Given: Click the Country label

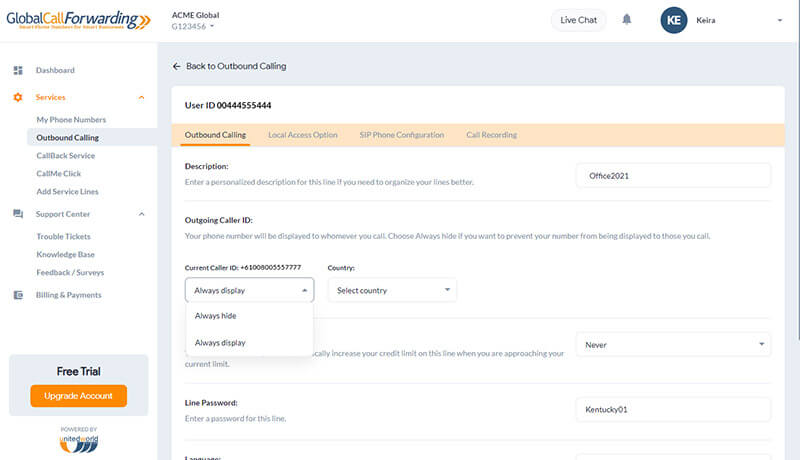Looking at the screenshot, I should (x=341, y=268).
